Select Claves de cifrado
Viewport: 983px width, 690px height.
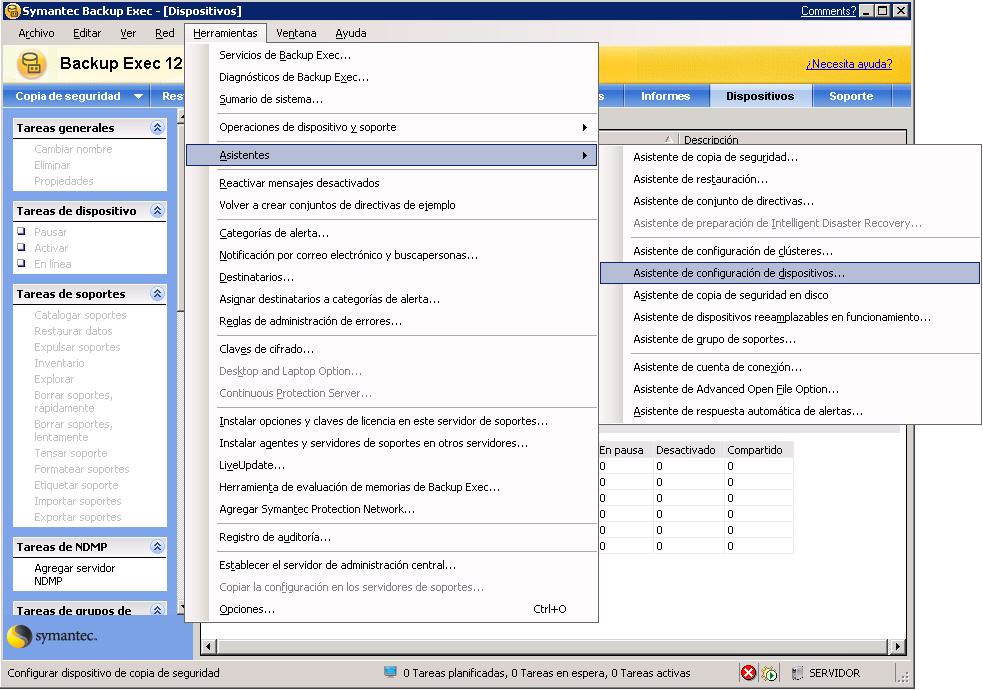click(391, 349)
